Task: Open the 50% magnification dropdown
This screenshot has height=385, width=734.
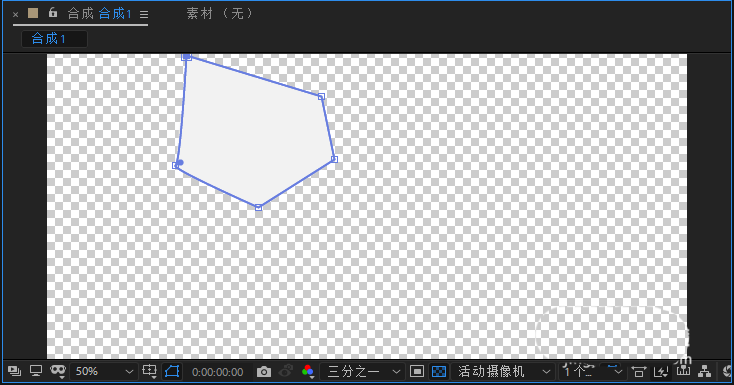Action: pyautogui.click(x=104, y=372)
